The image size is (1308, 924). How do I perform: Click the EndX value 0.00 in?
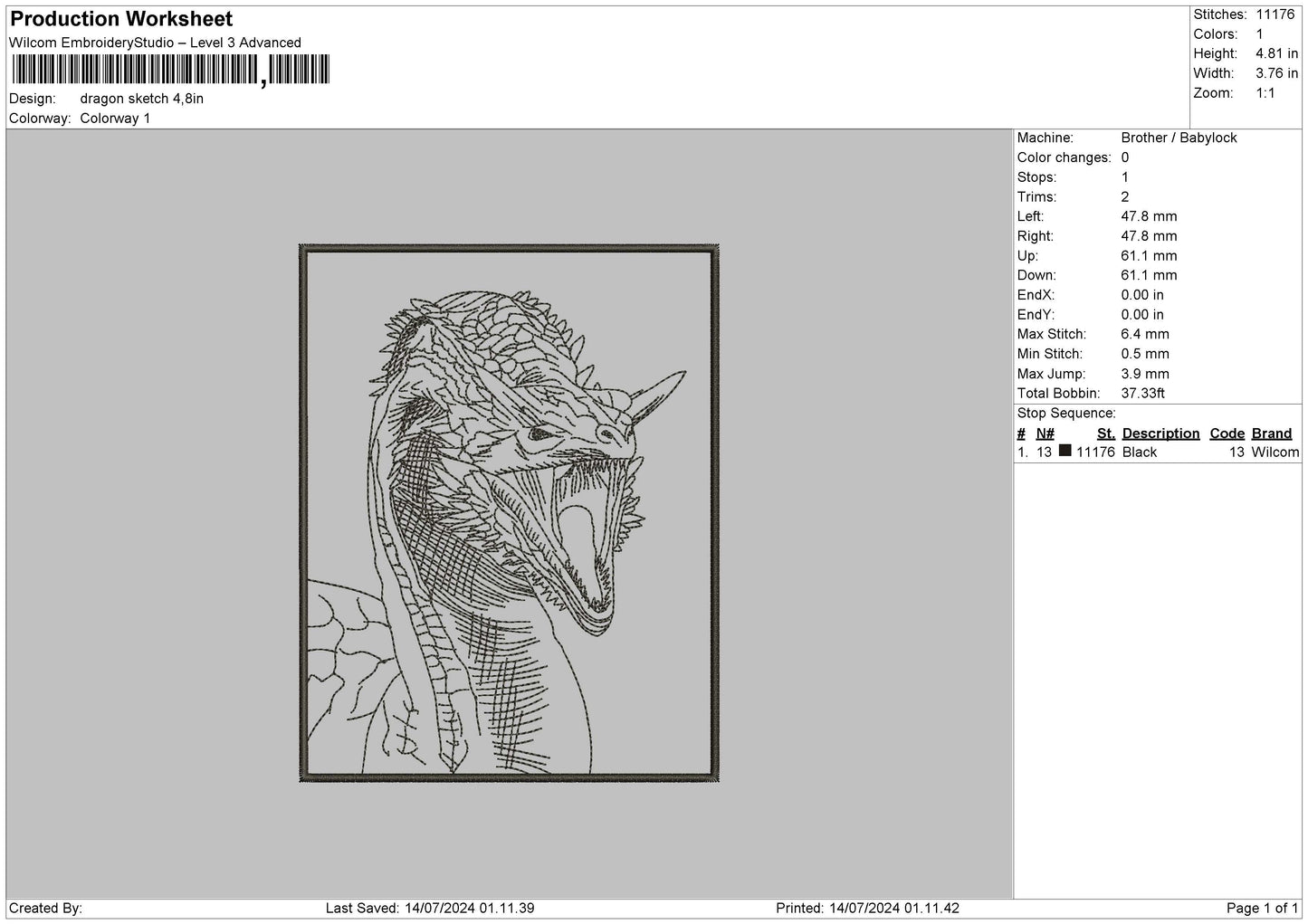coord(1142,295)
